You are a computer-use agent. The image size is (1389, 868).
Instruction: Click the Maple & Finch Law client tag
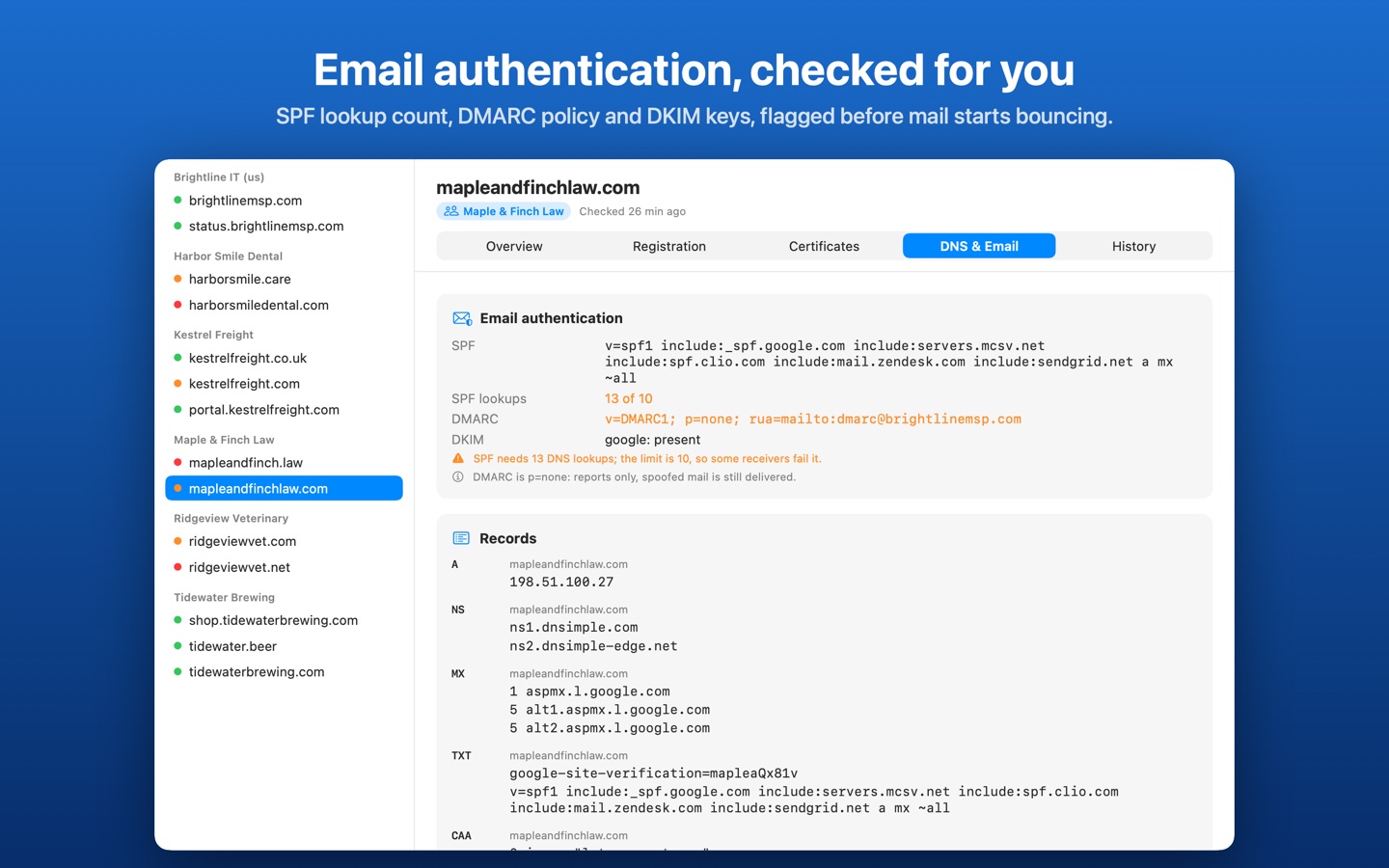(x=504, y=211)
